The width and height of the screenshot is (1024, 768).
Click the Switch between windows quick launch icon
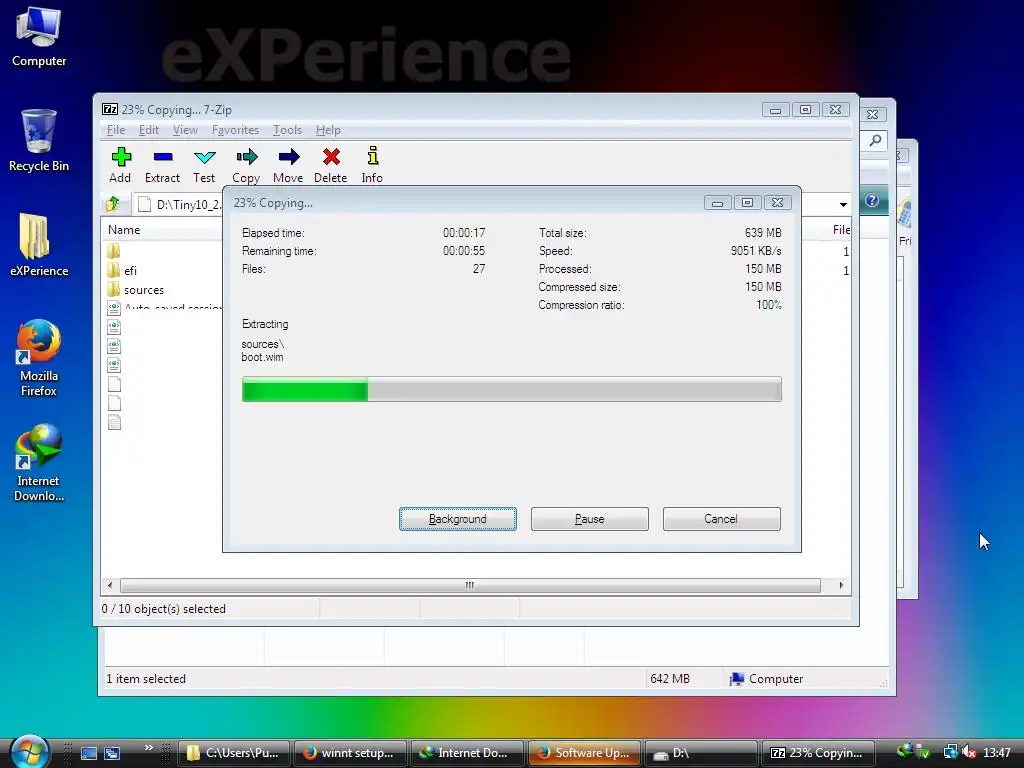tap(112, 753)
